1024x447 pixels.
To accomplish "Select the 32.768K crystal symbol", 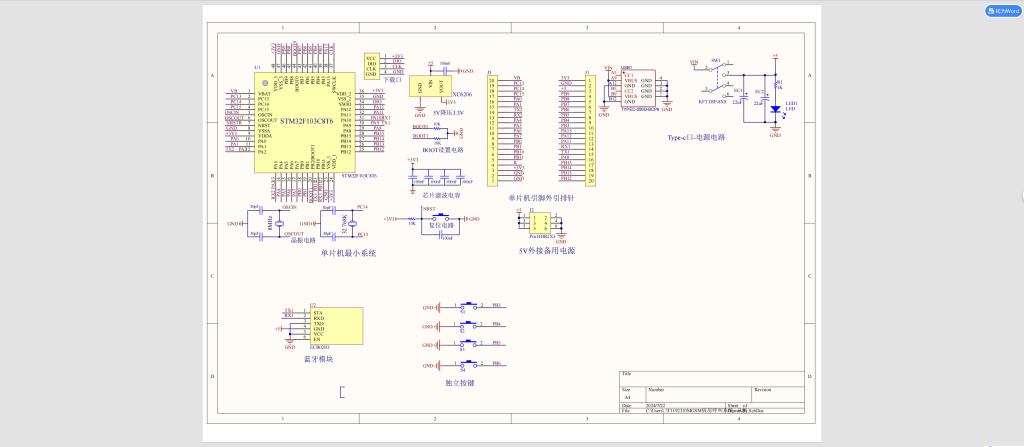I will point(352,223).
